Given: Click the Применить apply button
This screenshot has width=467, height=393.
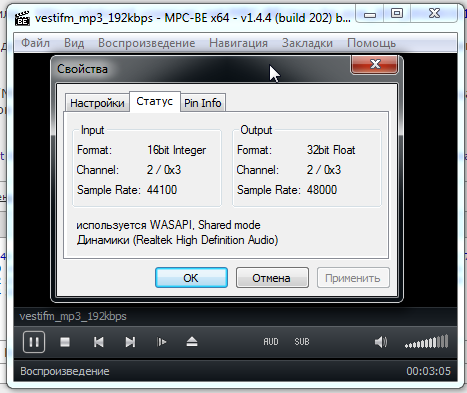Looking at the screenshot, I should (353, 278).
